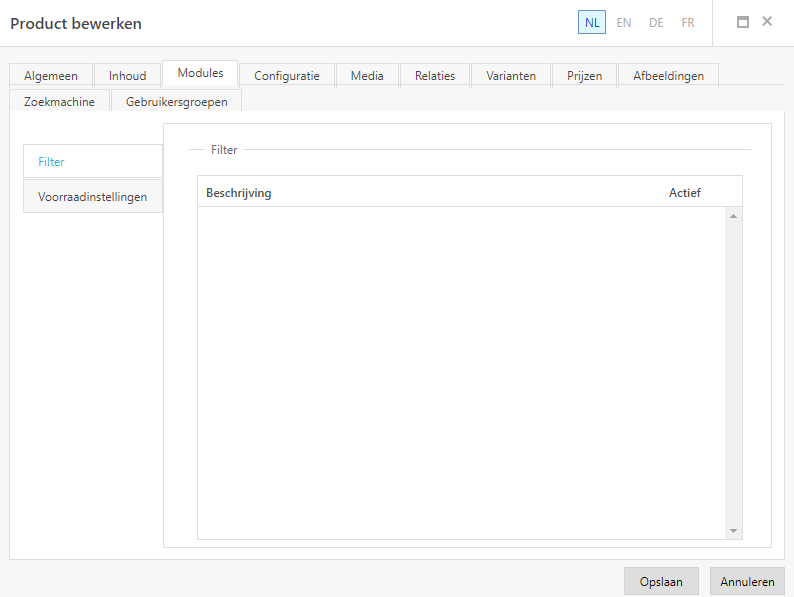Sort by the Actief column header
Screen dimensions: 794x597
pos(685,193)
